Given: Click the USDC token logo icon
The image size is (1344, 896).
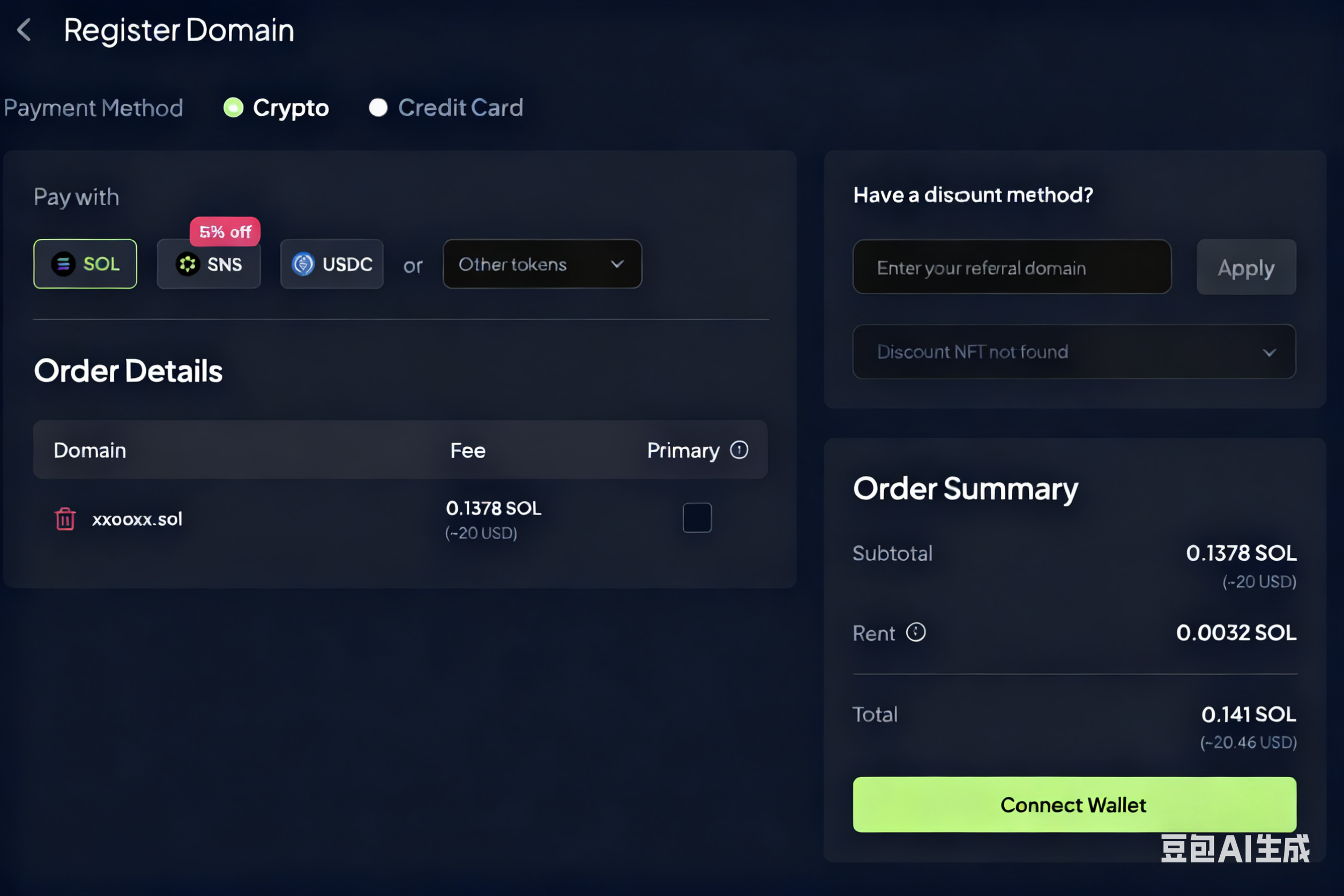Looking at the screenshot, I should [303, 264].
